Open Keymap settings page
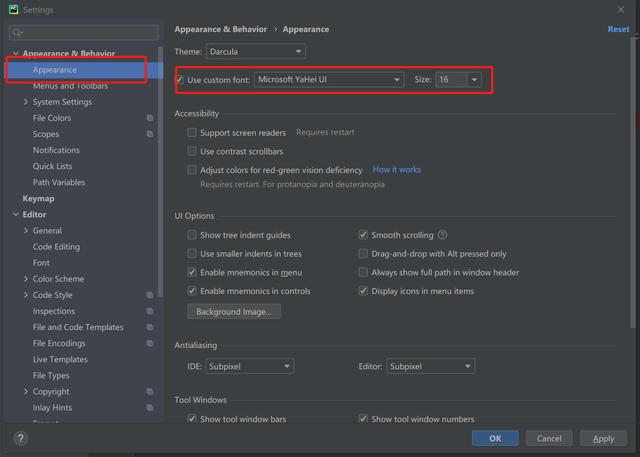The height and width of the screenshot is (457, 640). [38, 199]
